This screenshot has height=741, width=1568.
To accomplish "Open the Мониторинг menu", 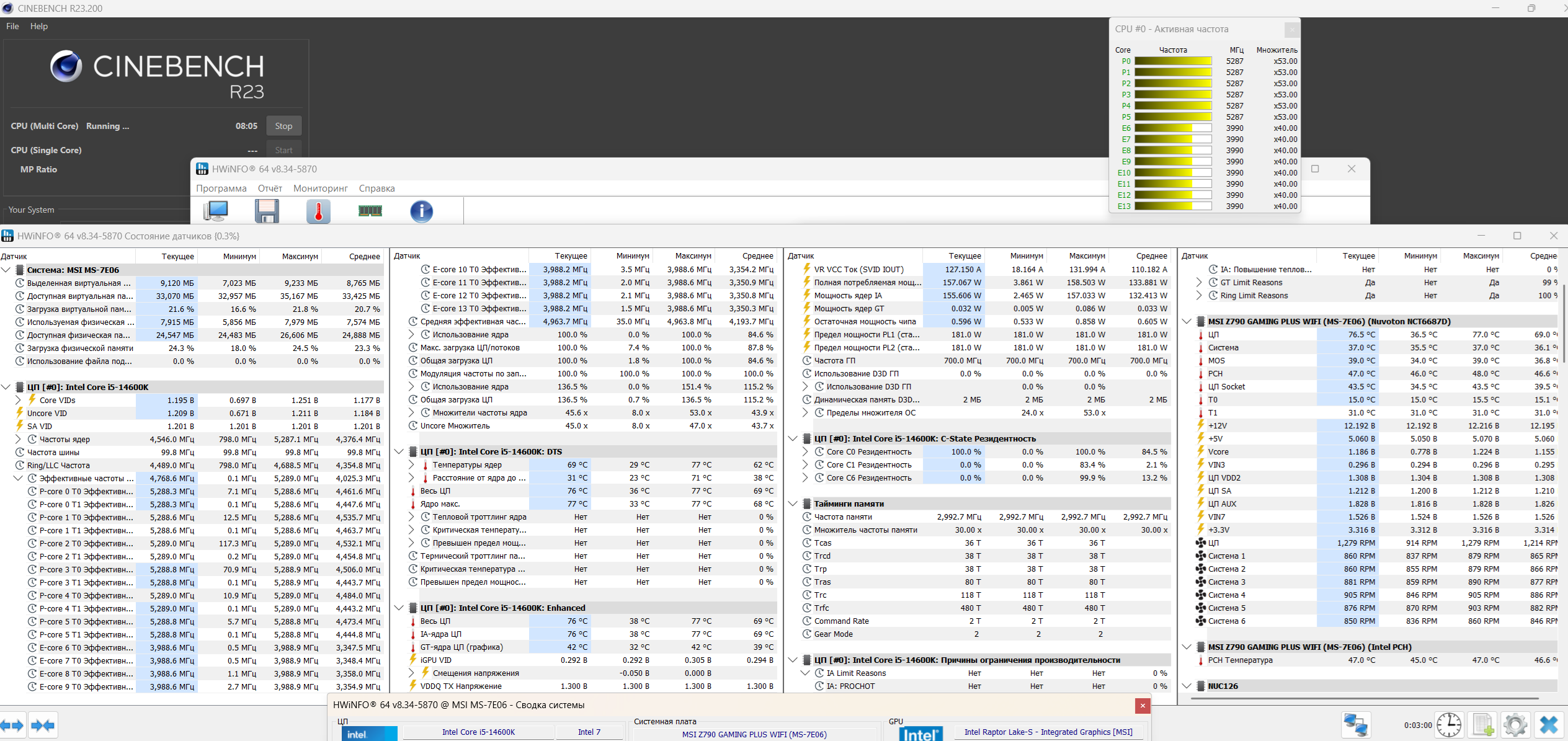I will (x=320, y=189).
